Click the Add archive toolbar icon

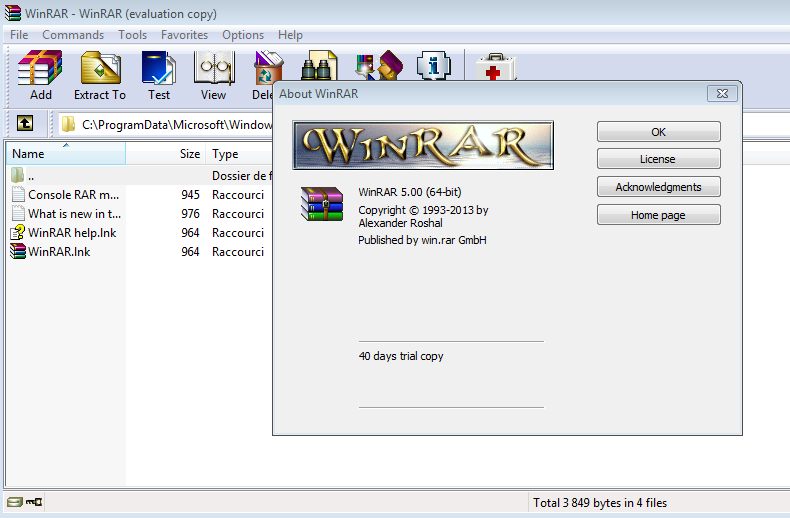pyautogui.click(x=40, y=75)
